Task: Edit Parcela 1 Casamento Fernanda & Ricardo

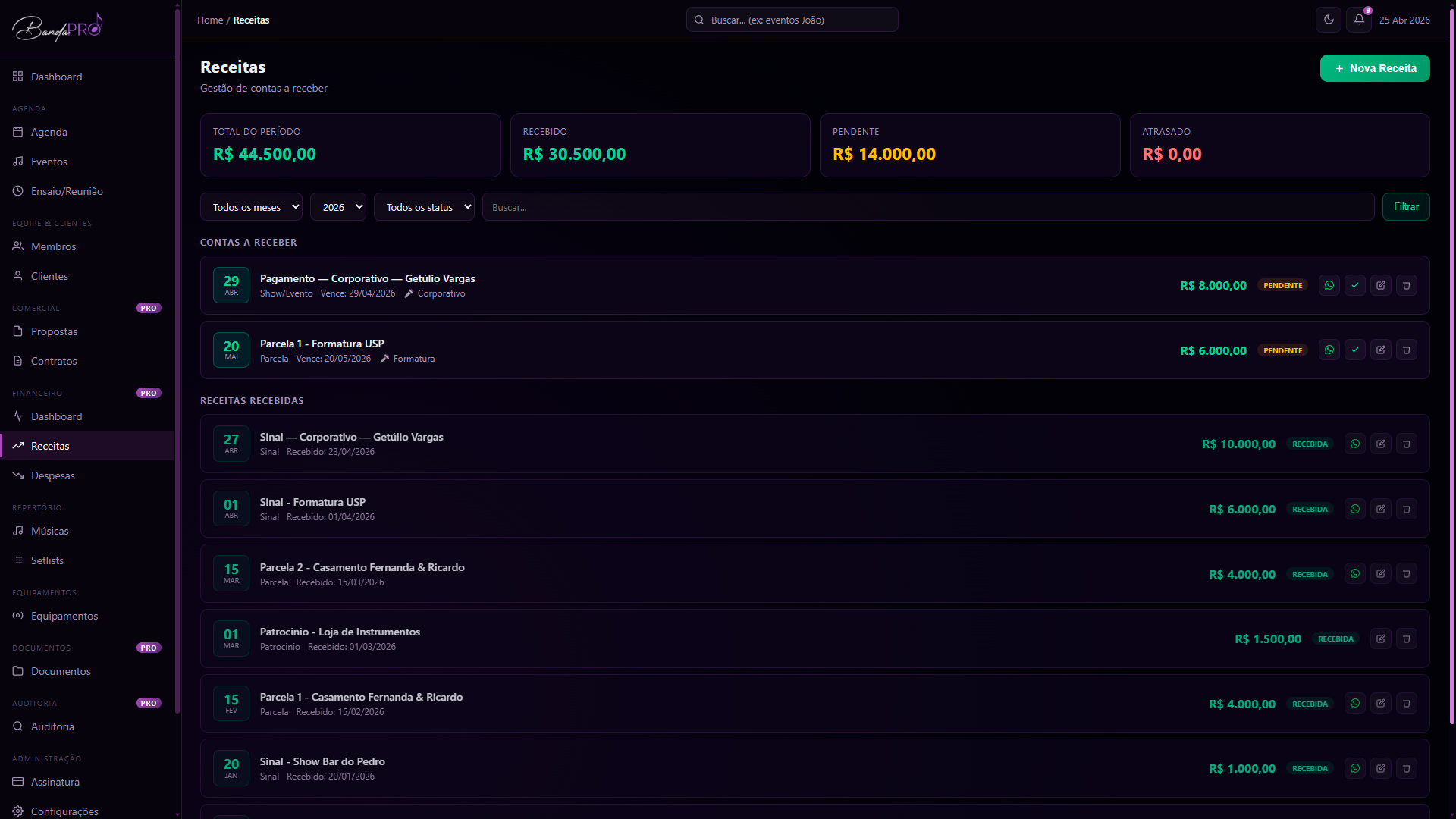Action: [1381, 703]
